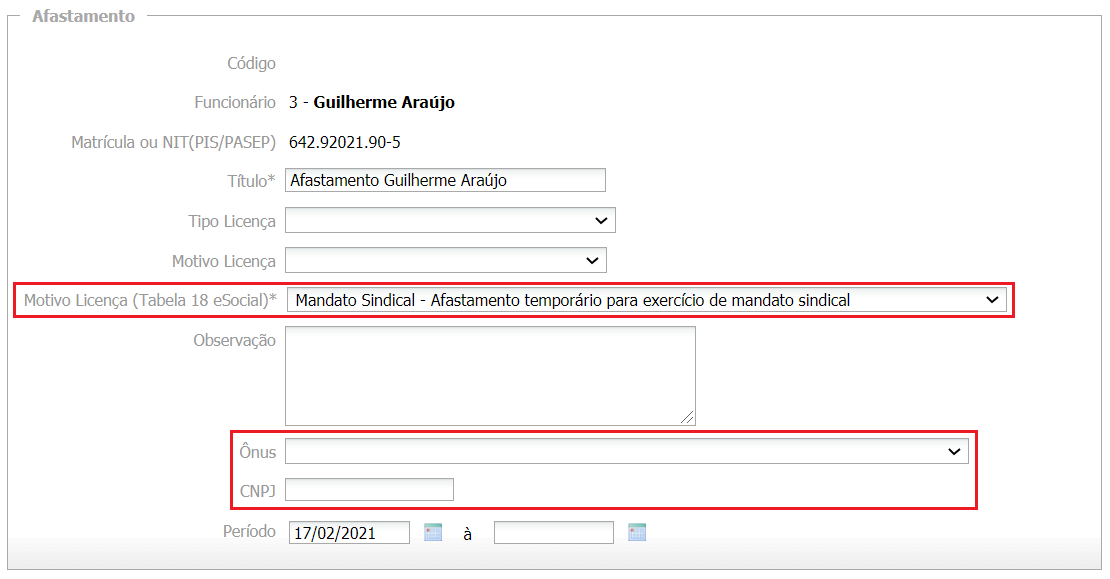Expand the Ônus dropdown list
The image size is (1110, 579).
pyautogui.click(x=626, y=452)
